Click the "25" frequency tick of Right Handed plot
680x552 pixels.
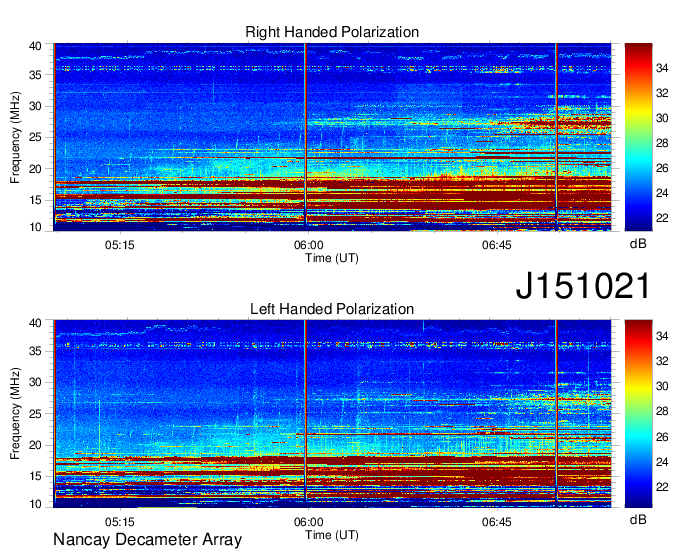[x=36, y=137]
